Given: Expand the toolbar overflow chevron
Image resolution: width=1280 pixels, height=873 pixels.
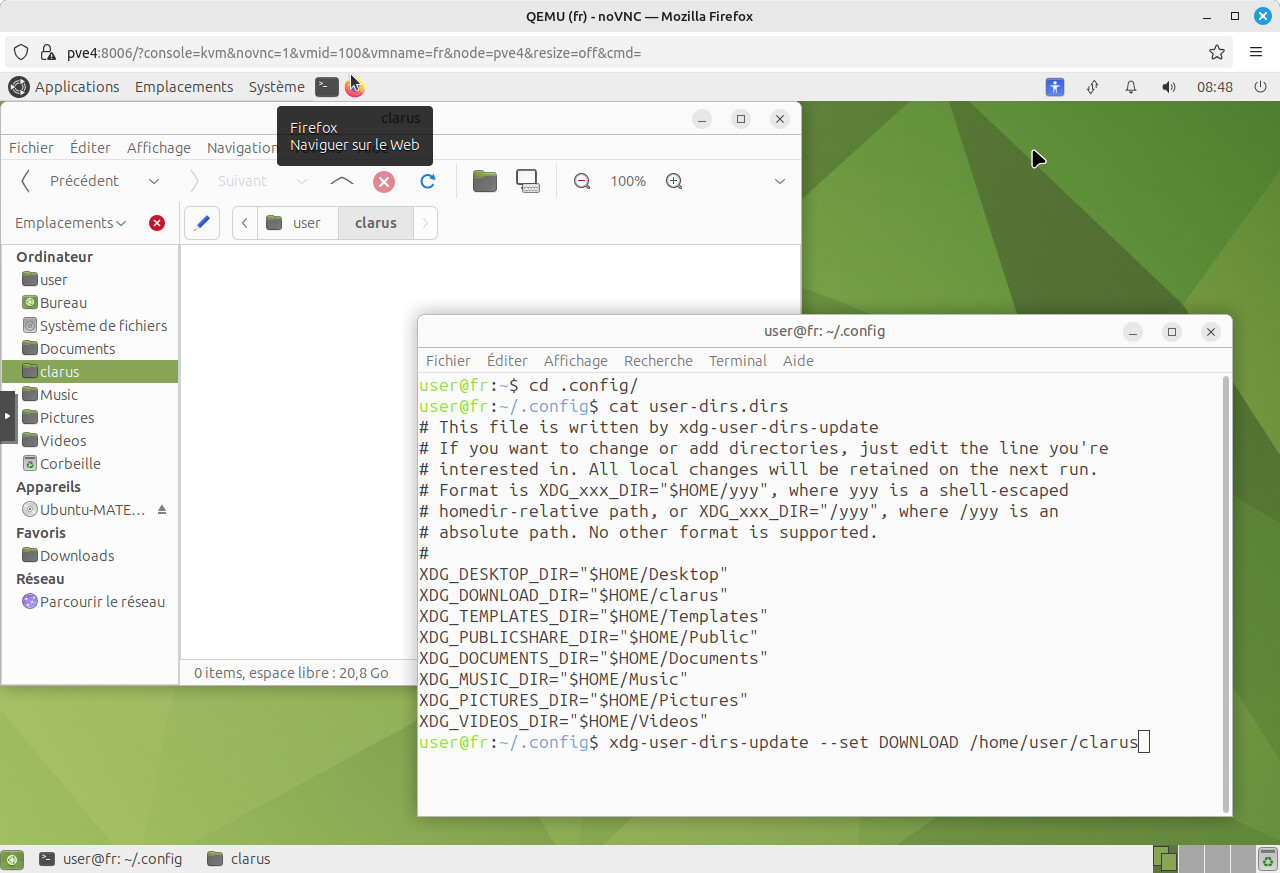Looking at the screenshot, I should click(780, 181).
